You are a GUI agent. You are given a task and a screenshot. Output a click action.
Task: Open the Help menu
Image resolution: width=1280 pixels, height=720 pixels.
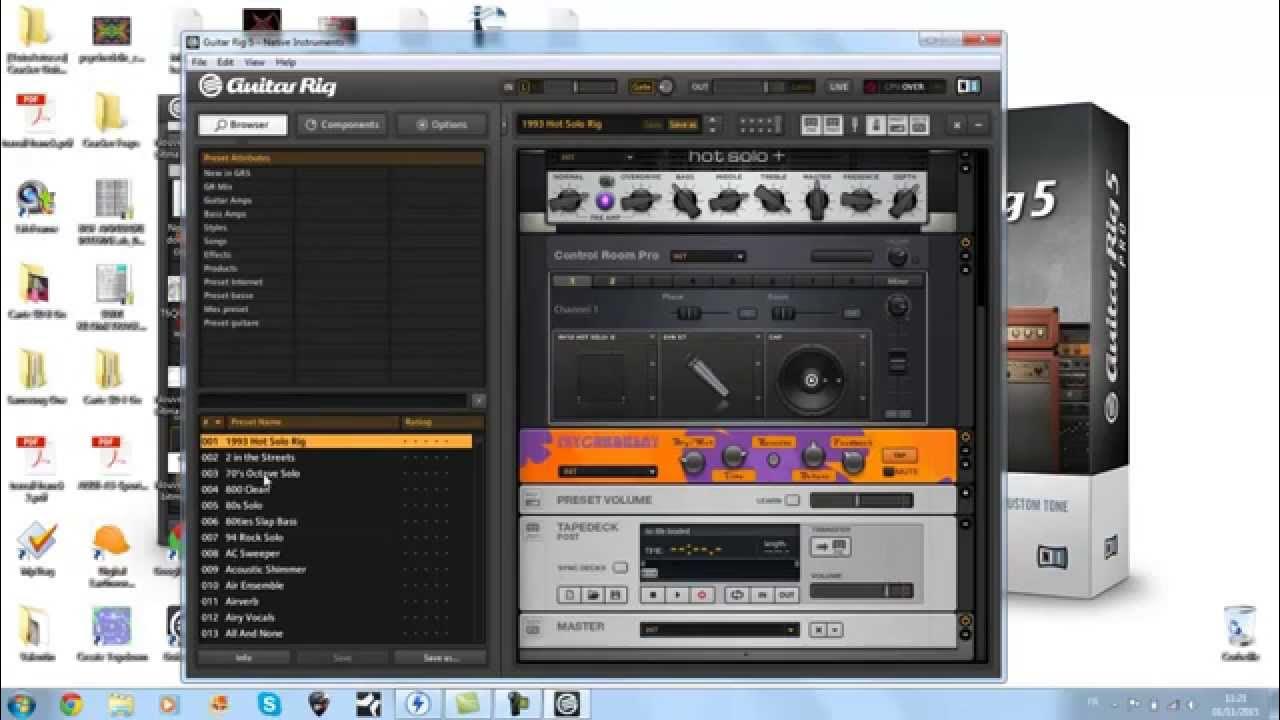point(286,62)
